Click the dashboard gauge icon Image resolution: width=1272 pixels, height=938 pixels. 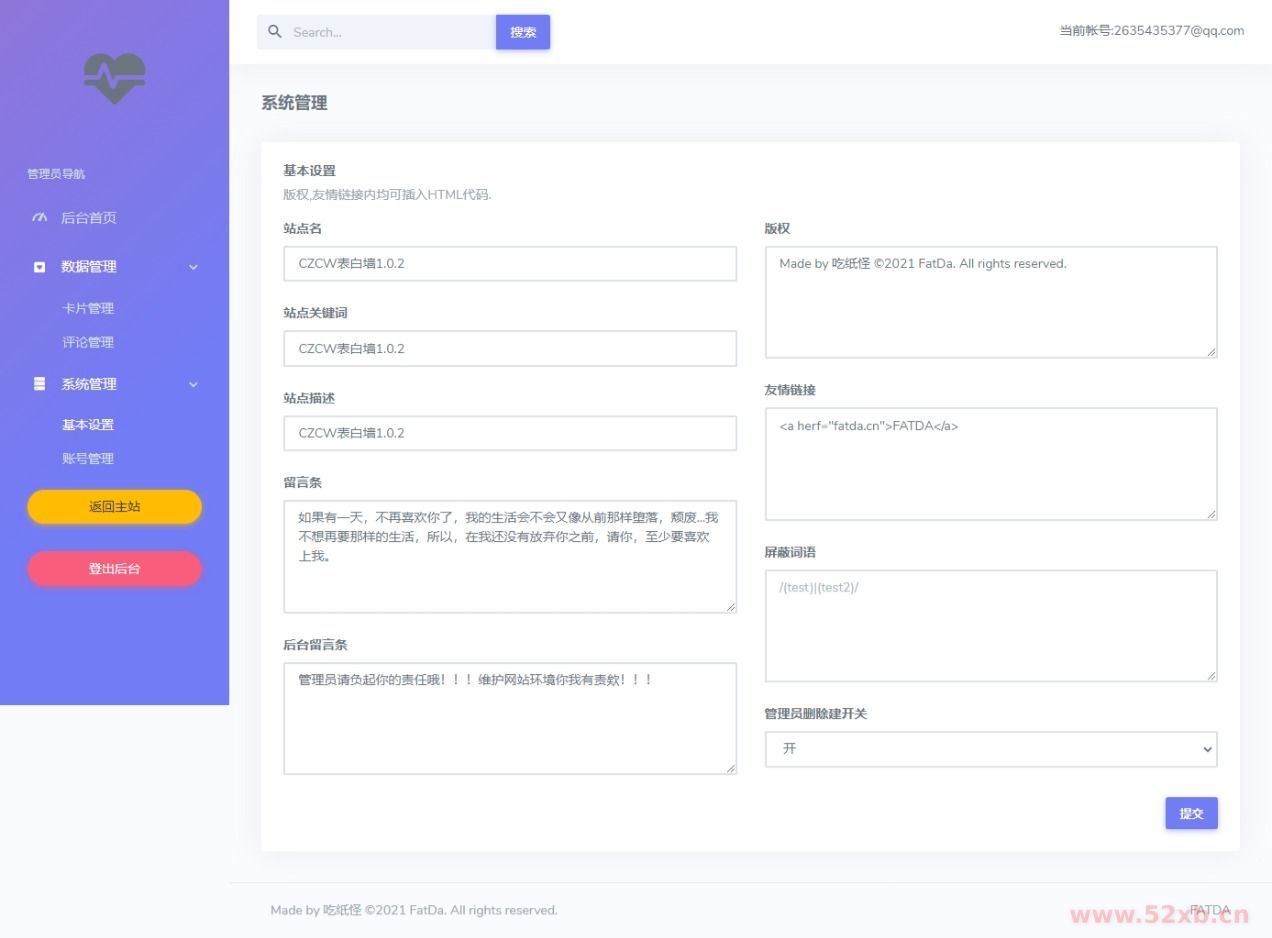[40, 218]
